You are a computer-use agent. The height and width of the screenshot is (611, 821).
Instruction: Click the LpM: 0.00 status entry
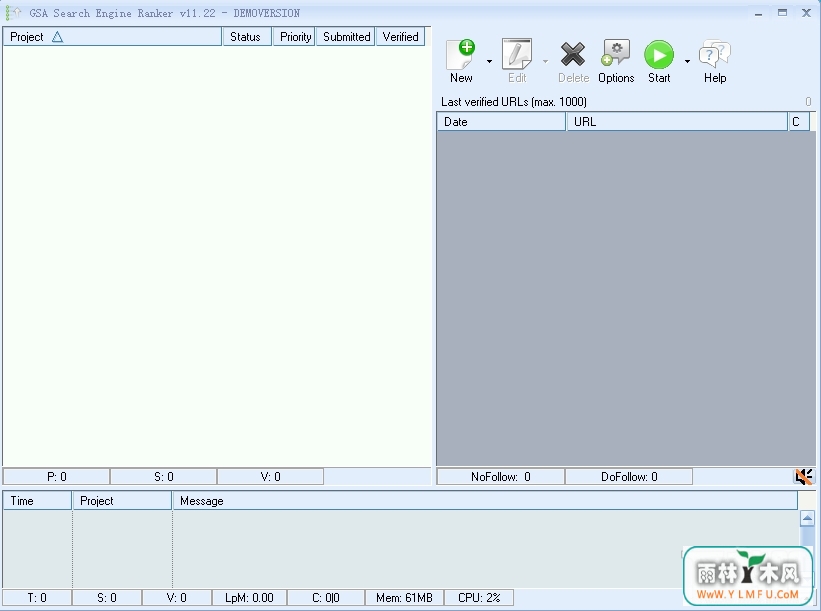pos(249,597)
